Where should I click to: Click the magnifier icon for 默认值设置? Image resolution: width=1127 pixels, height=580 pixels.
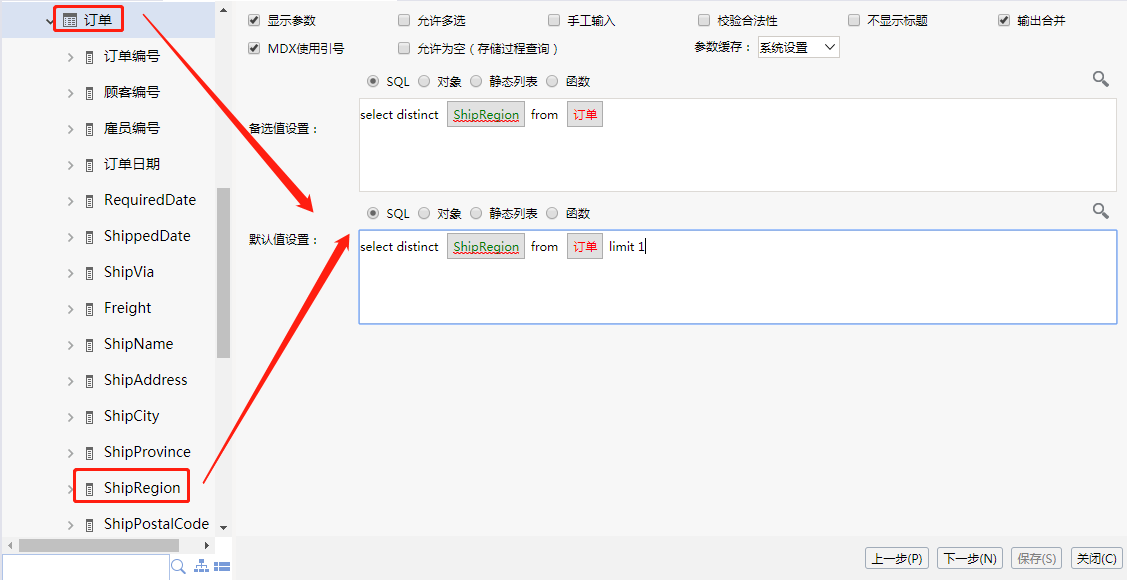[1100, 211]
